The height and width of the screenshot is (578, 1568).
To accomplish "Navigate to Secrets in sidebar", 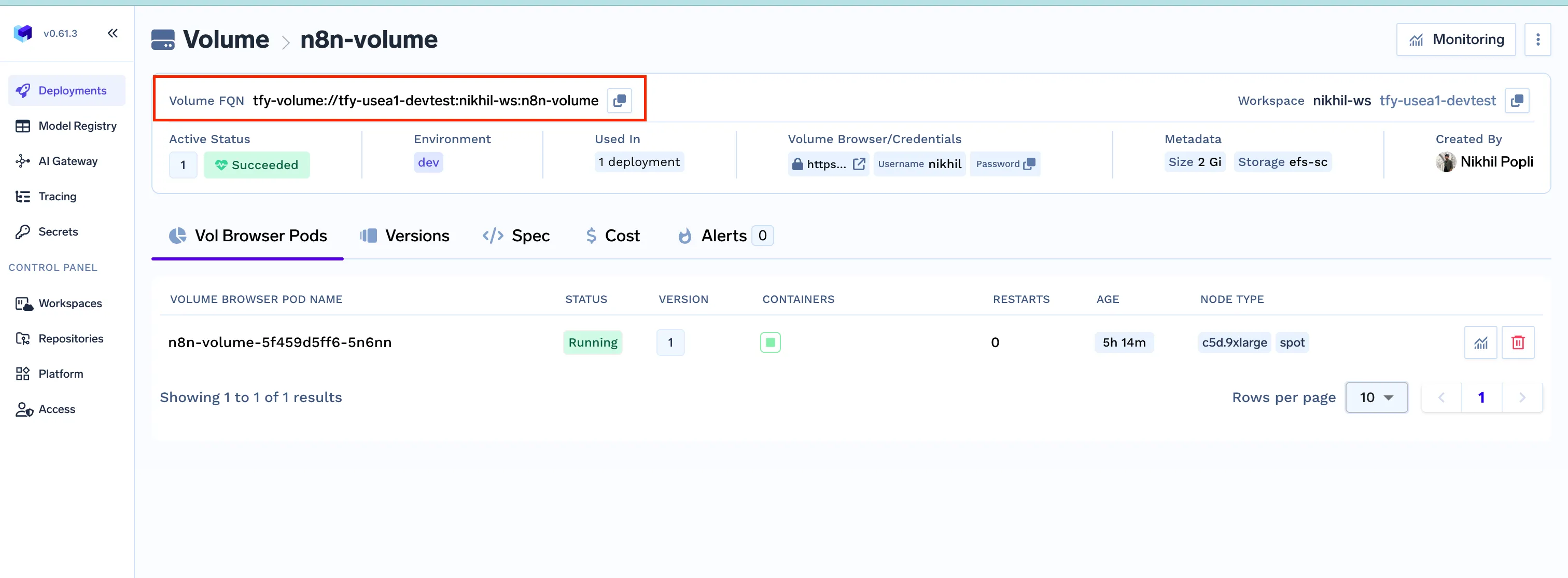I will [57, 232].
